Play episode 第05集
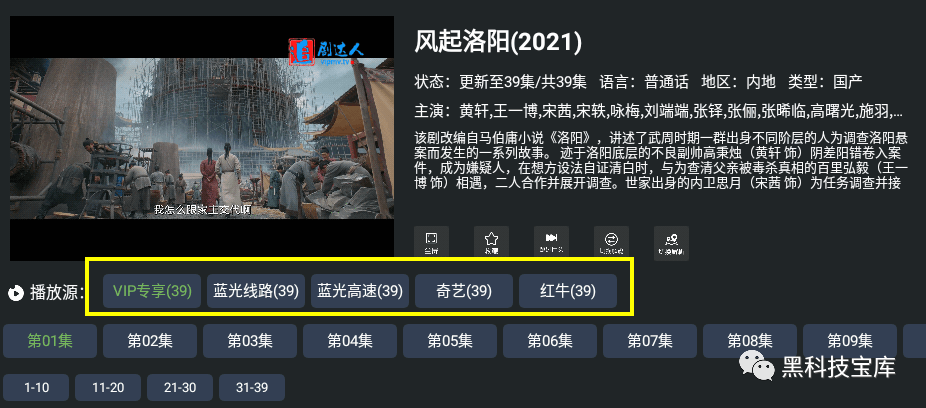This screenshot has width=926, height=408. pyautogui.click(x=450, y=341)
